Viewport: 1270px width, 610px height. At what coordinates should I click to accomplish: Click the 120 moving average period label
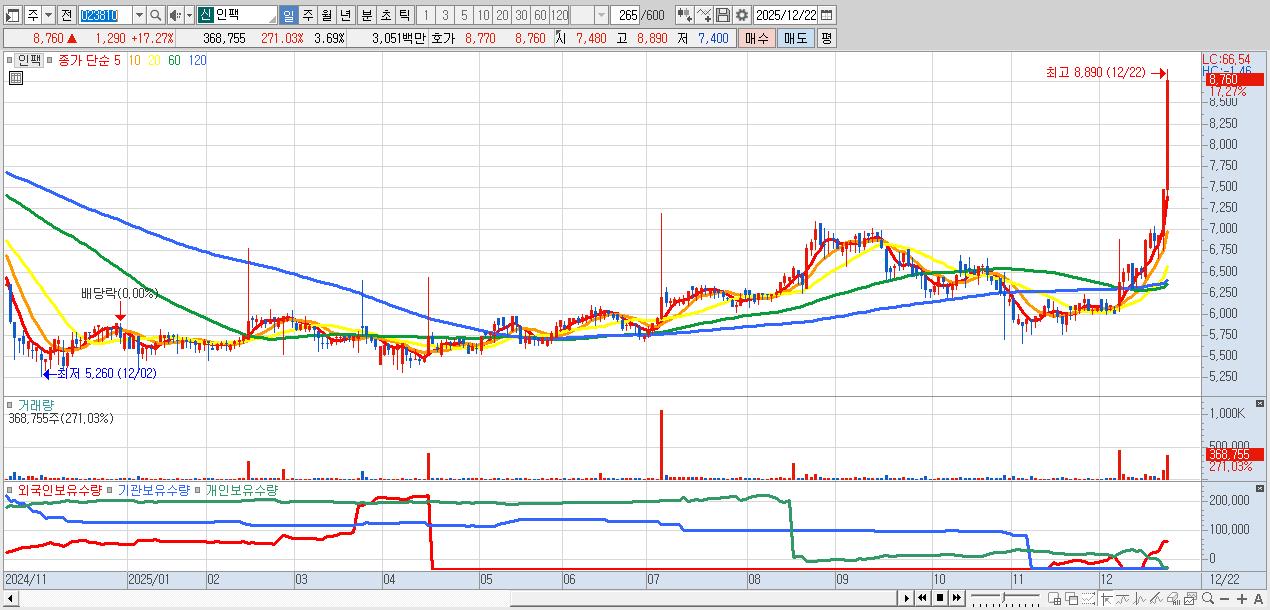198,60
